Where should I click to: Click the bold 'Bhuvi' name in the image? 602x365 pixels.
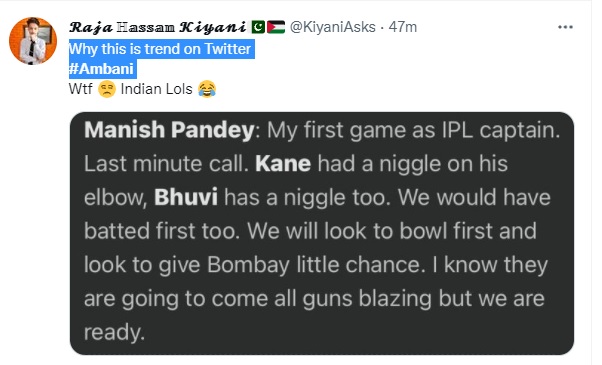click(186, 198)
